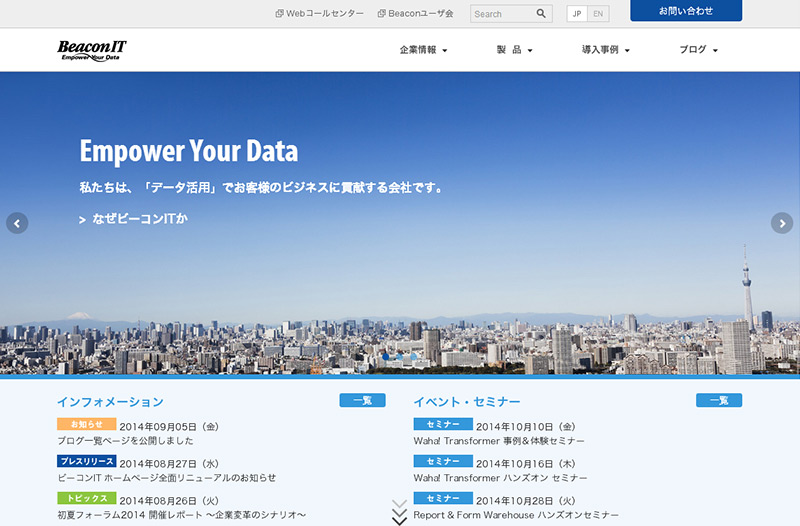
Task: Select the second carousel dot indicator
Action: coord(399,357)
